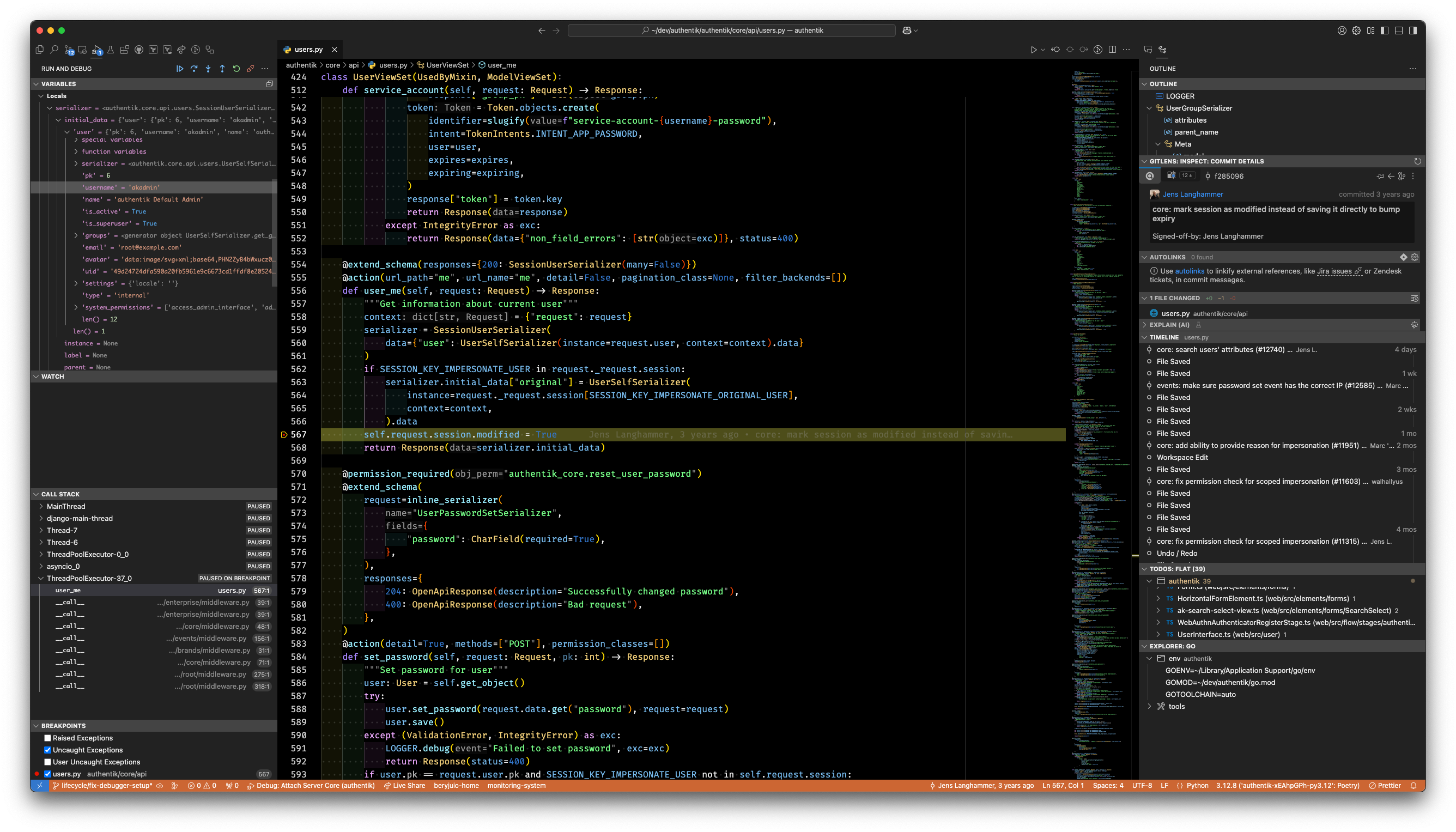Restart the debug session with the green restart icon
This screenshot has width=1456, height=832.
coord(237,68)
